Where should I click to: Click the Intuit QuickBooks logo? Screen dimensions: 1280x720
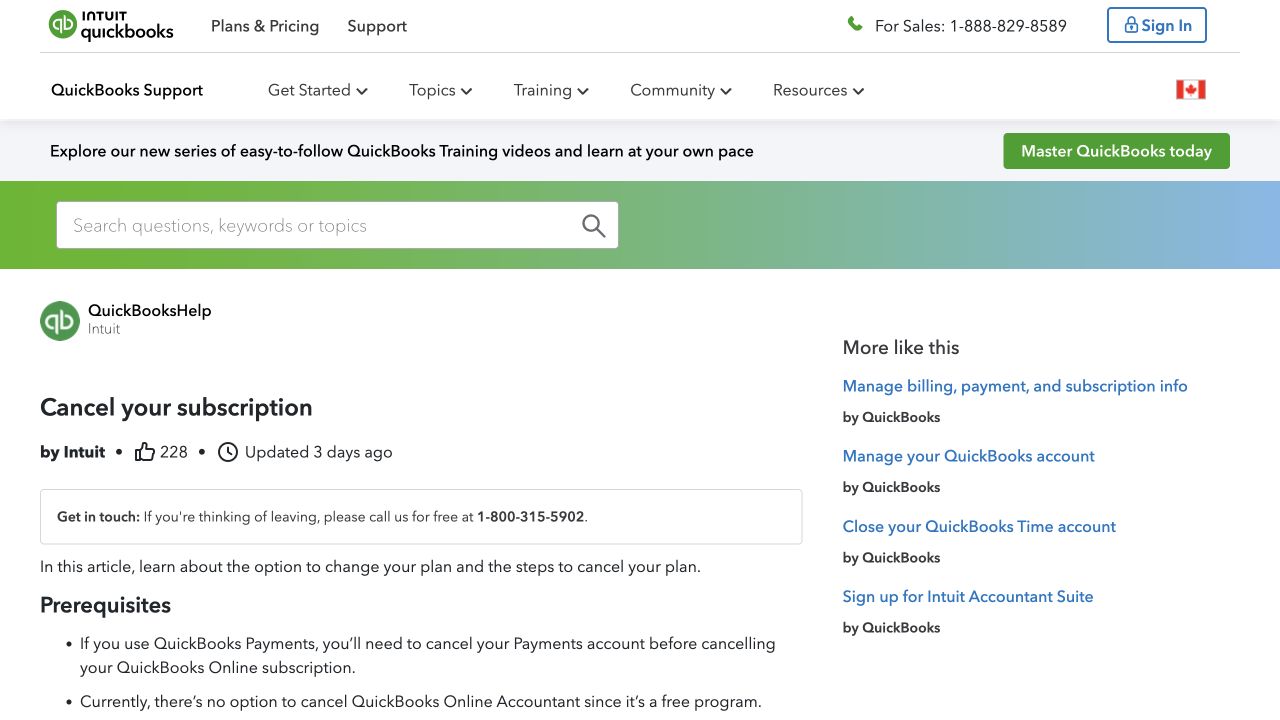coord(111,26)
